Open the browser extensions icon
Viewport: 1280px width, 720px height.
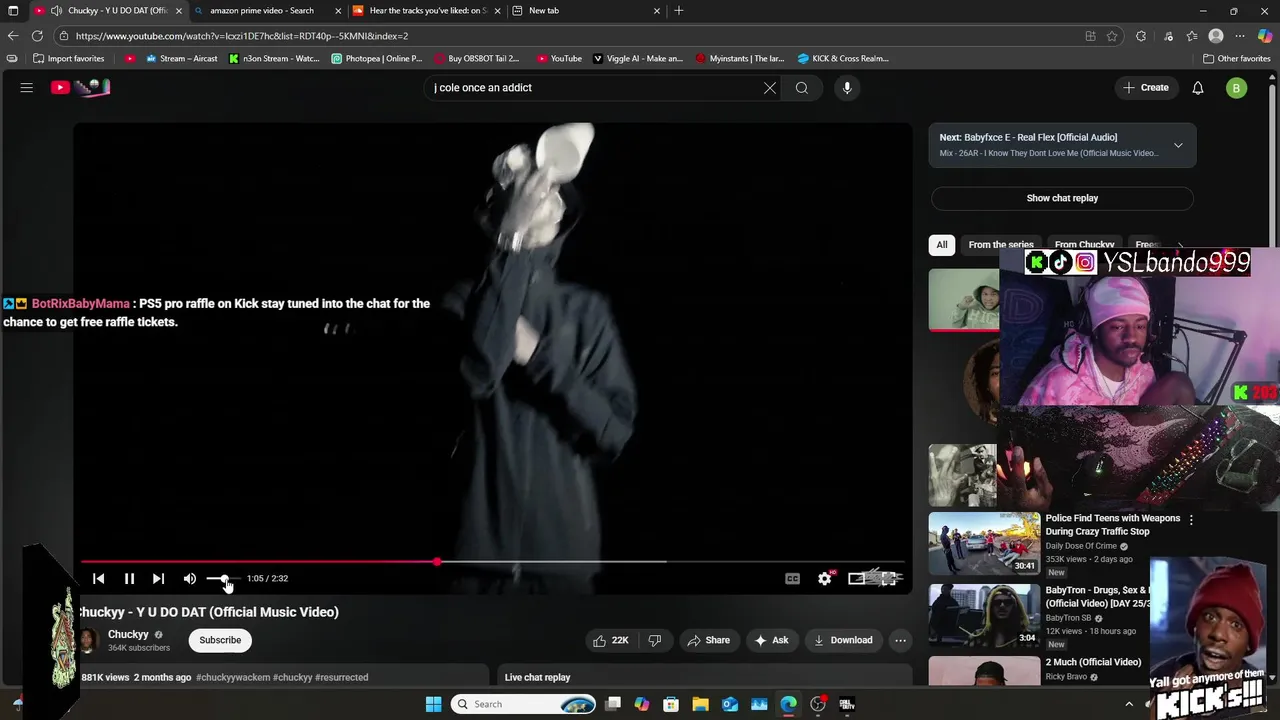point(1141,36)
